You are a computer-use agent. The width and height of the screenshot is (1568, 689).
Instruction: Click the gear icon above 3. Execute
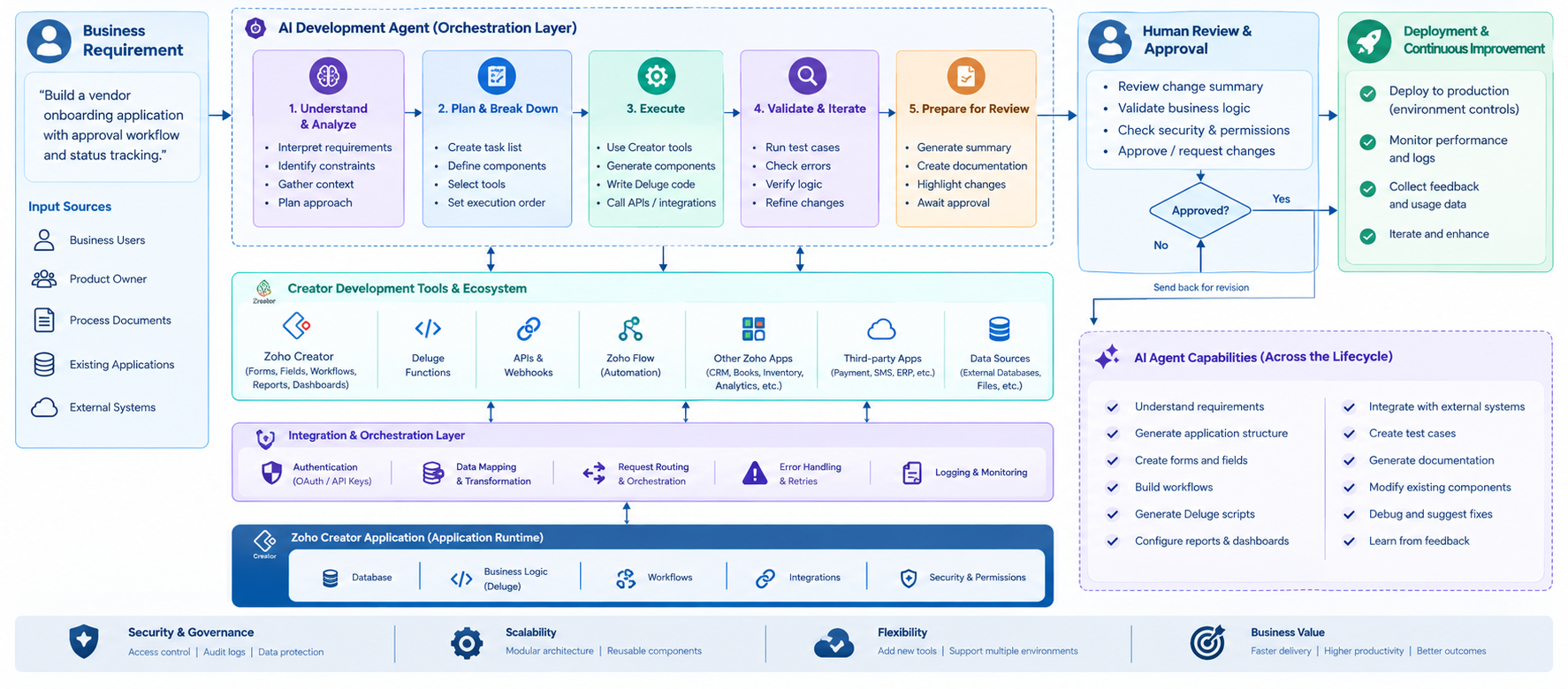tap(656, 76)
